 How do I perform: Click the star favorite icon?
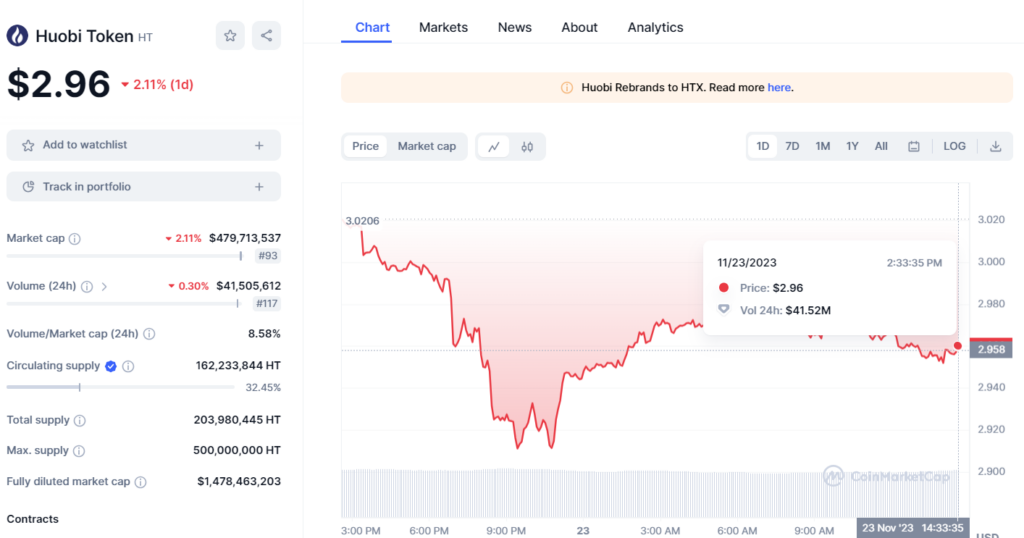(230, 36)
